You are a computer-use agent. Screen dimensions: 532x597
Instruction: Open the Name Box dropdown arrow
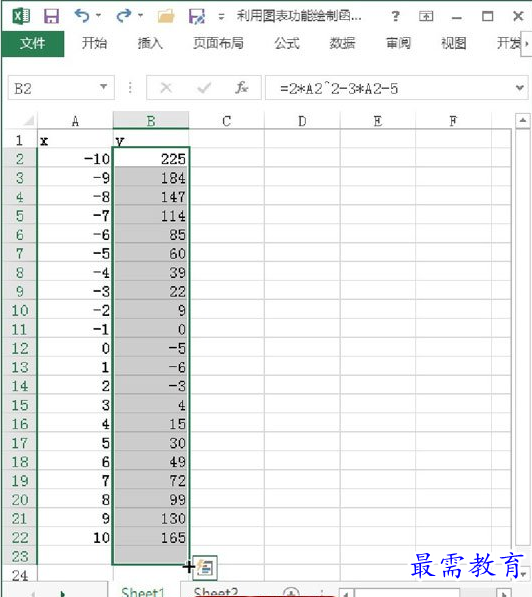103,87
